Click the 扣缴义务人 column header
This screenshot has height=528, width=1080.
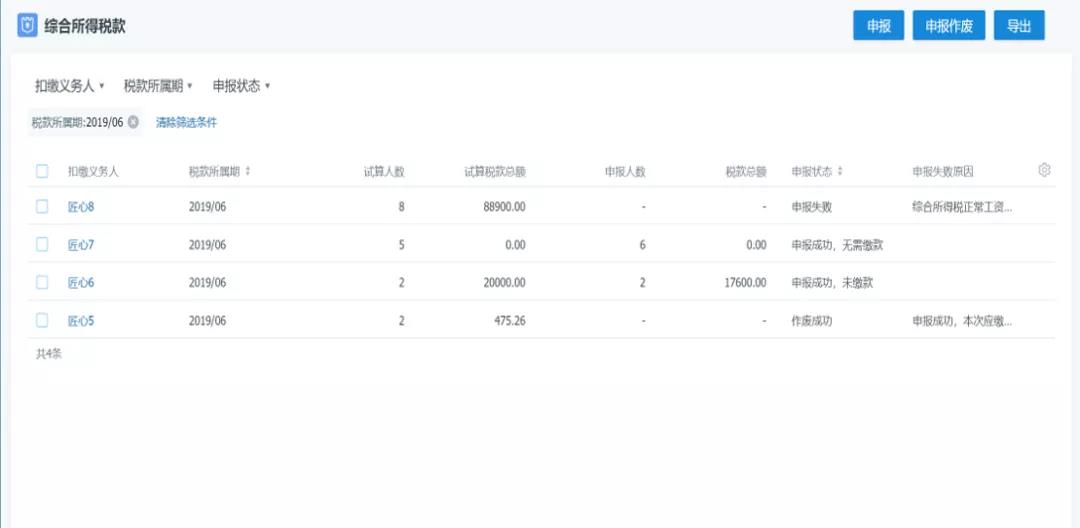pyautogui.click(x=93, y=171)
